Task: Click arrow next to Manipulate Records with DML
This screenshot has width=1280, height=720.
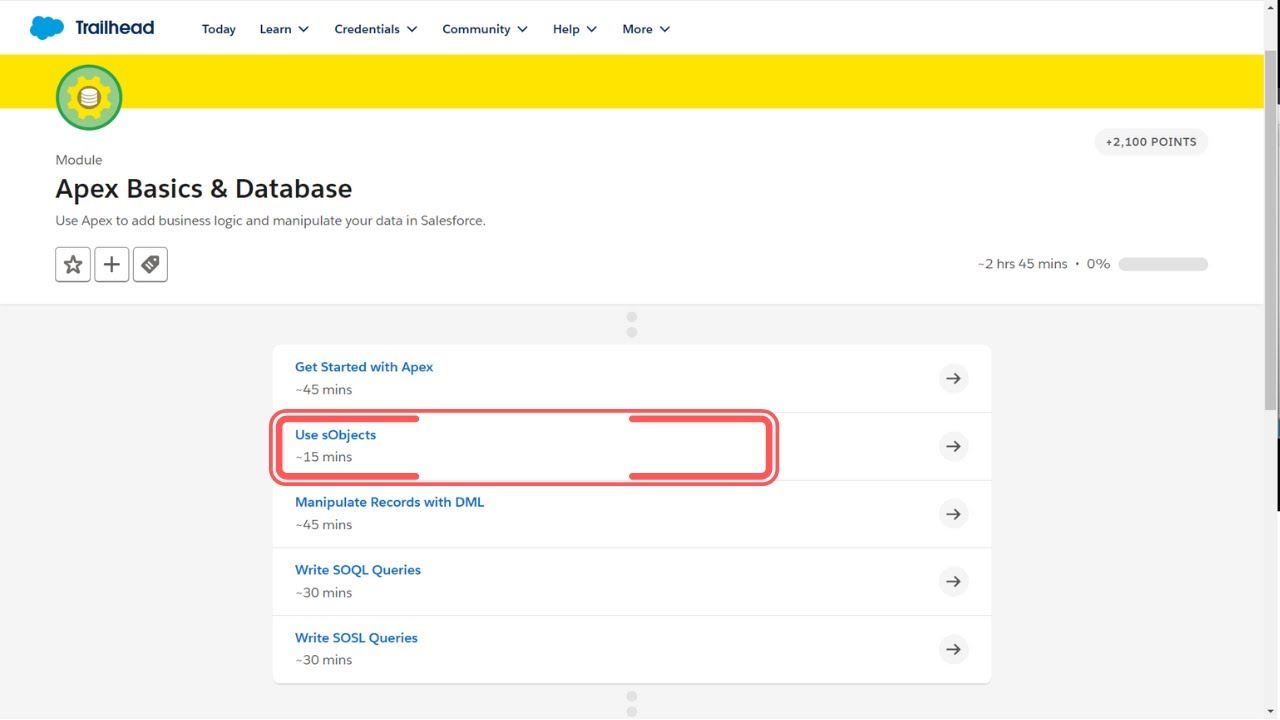Action: (954, 514)
